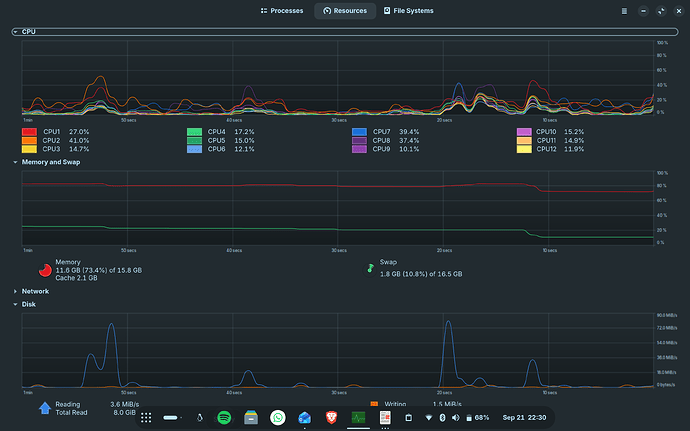Select the CPU12 yellow color swatch
Viewport: 690px width, 431px height.
524,149
